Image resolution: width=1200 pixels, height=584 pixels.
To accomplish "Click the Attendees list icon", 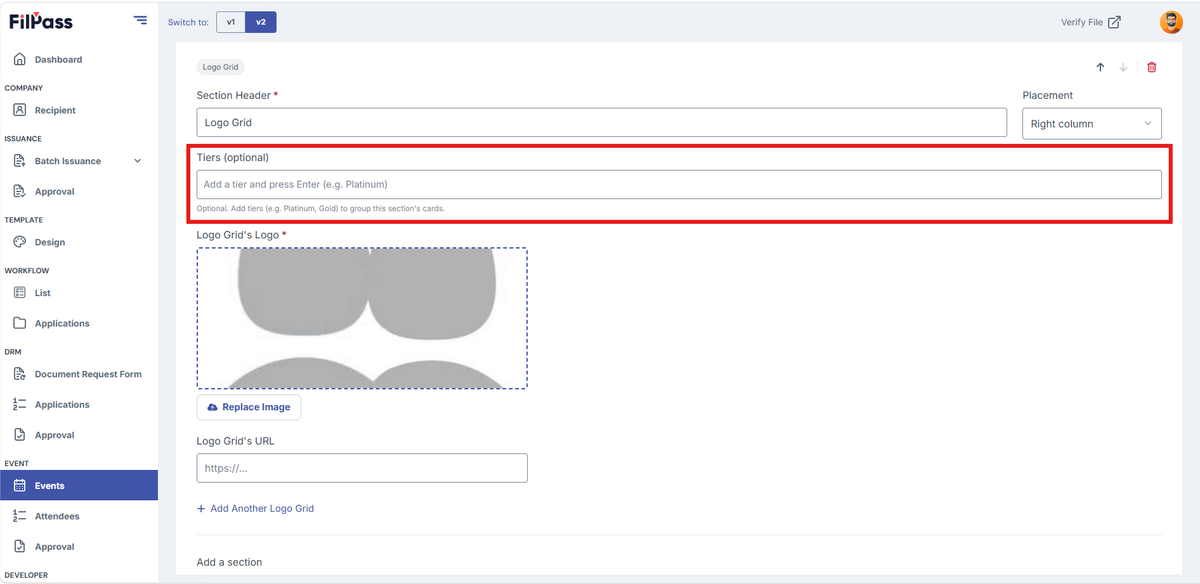I will (20, 516).
